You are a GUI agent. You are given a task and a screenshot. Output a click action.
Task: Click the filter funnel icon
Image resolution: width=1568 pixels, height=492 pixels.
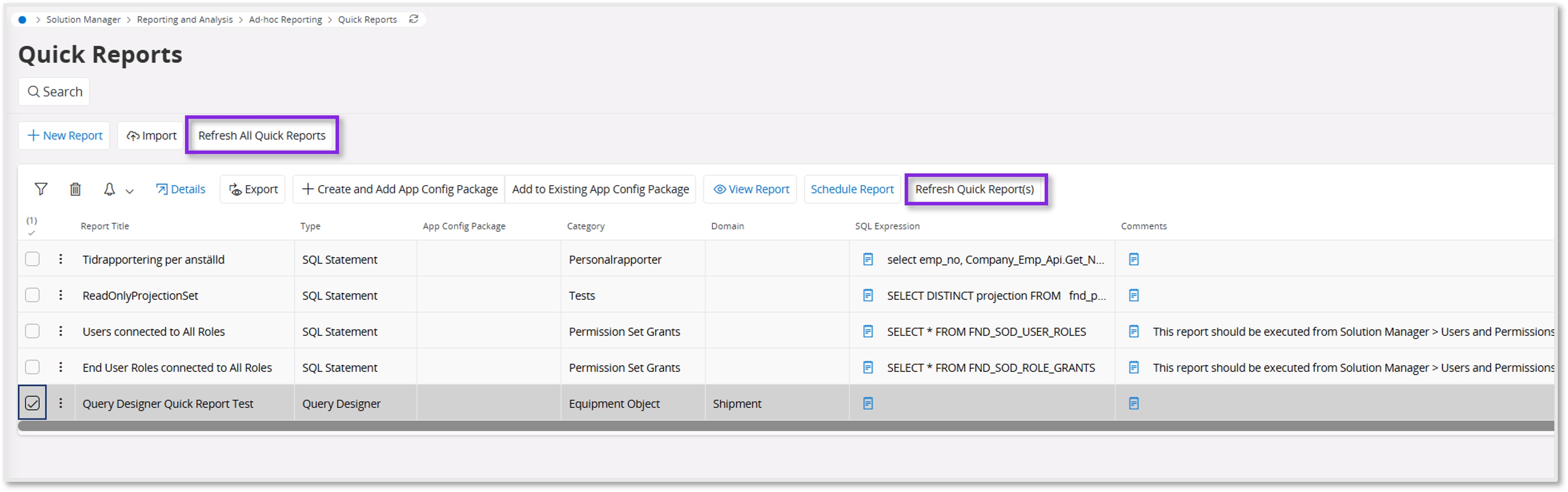point(41,189)
